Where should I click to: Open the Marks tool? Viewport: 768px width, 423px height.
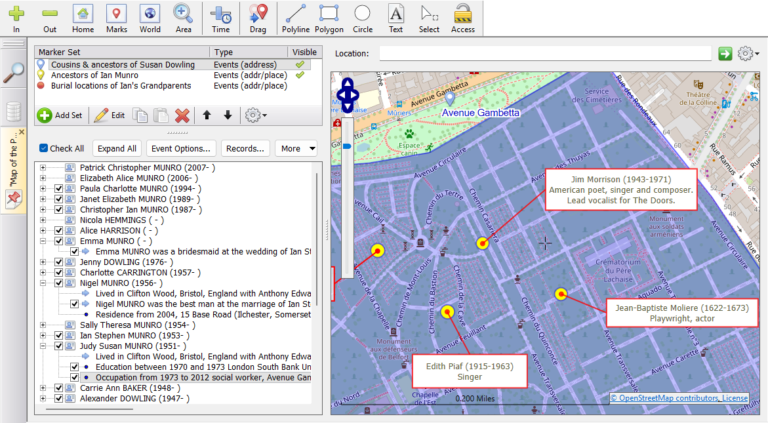coord(116,18)
